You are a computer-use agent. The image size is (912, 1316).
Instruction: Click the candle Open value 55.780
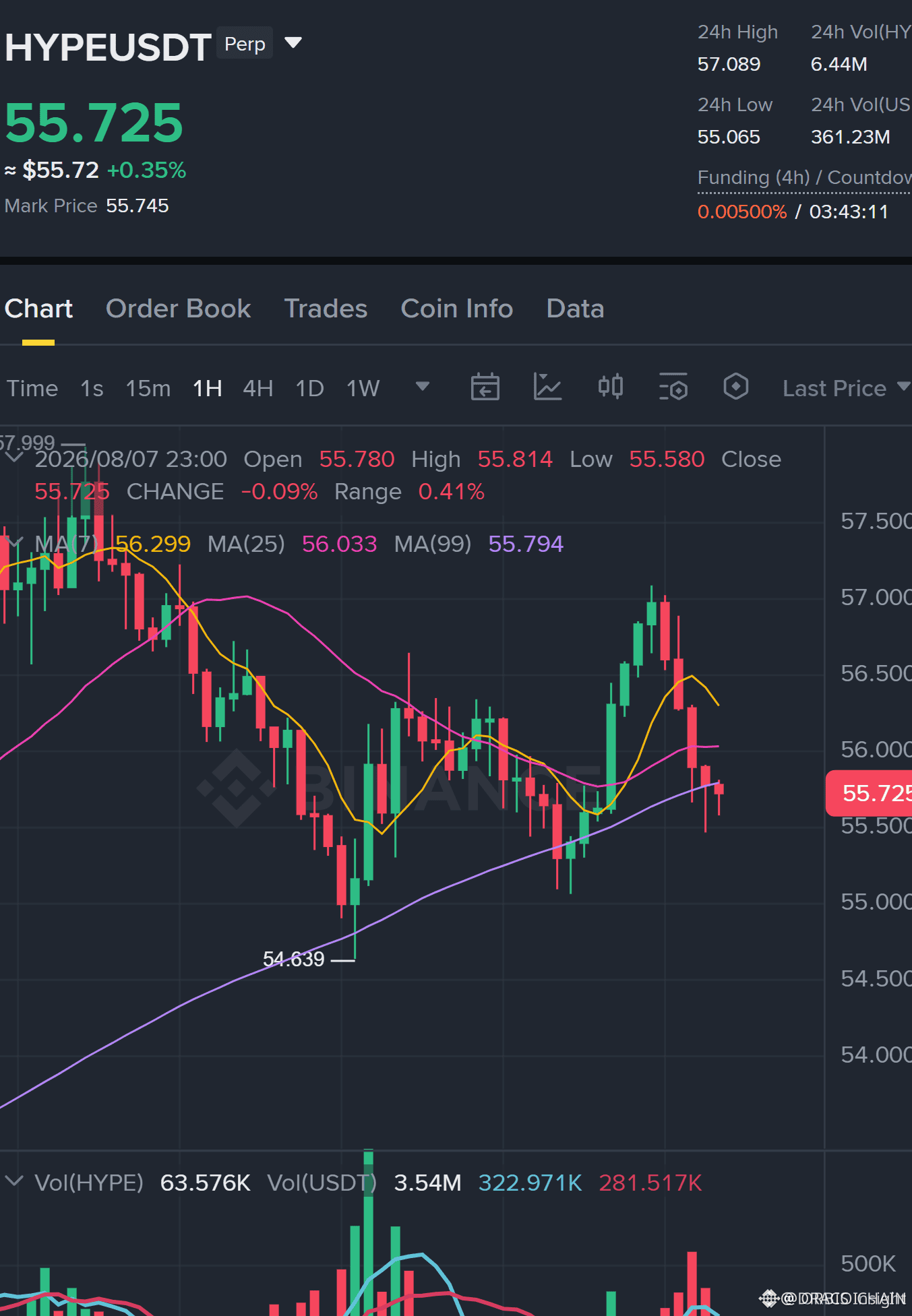tap(357, 459)
